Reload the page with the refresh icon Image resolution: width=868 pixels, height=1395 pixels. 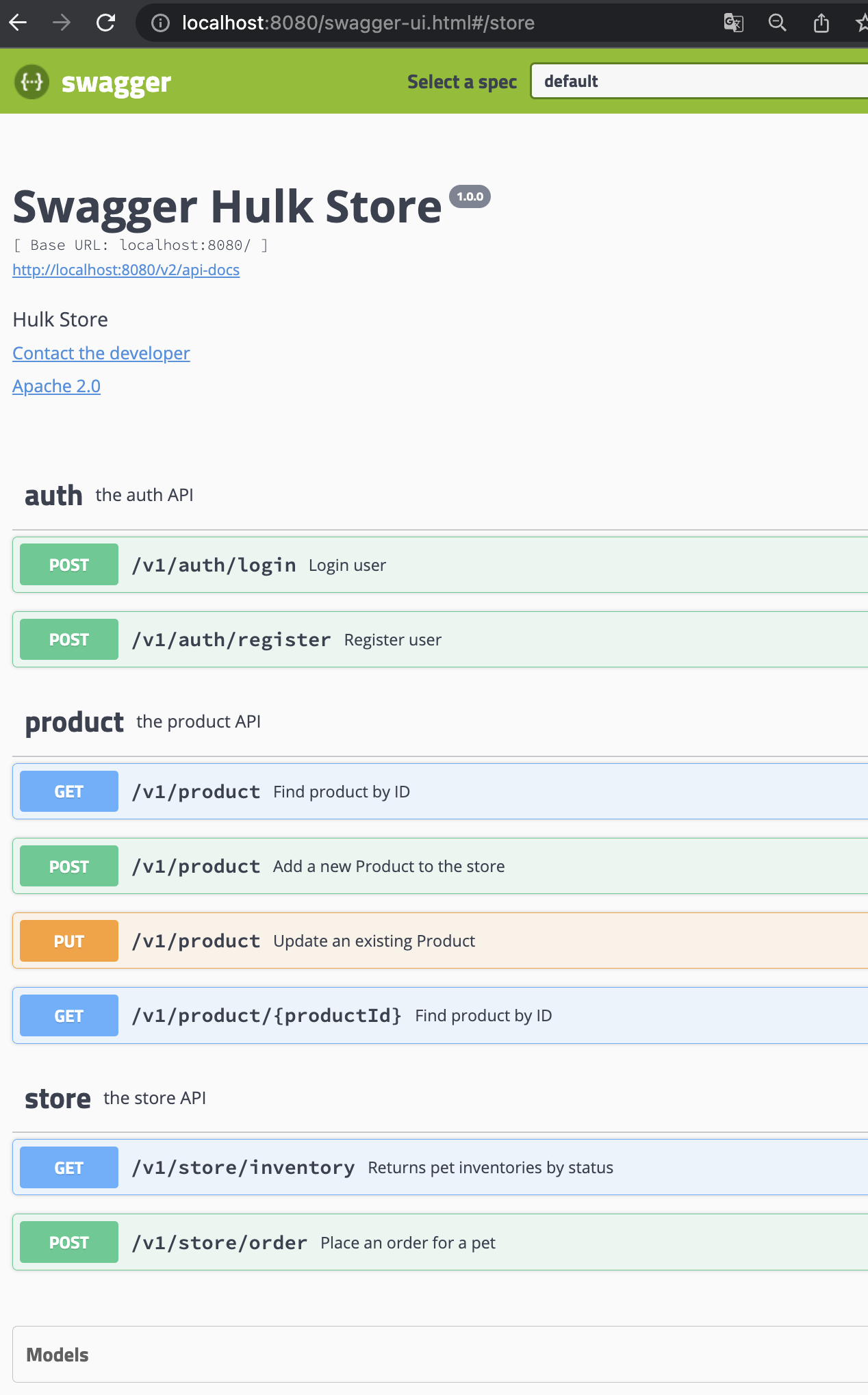(x=106, y=23)
